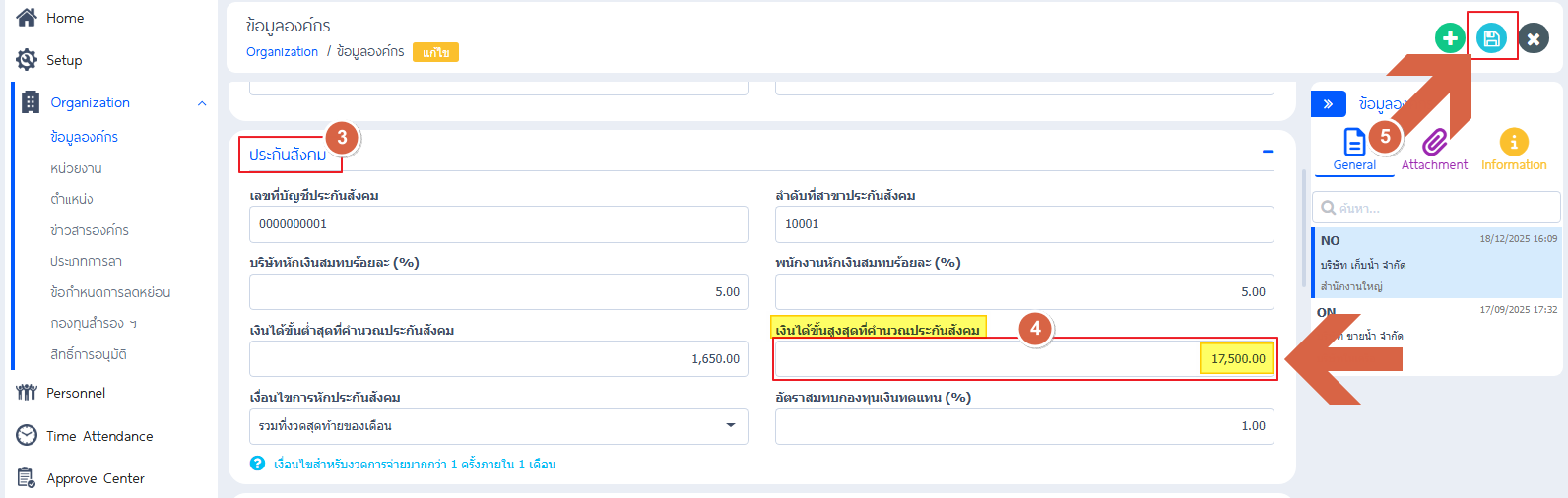Open the Information tab icon
The image size is (1568, 498).
coord(1513,144)
